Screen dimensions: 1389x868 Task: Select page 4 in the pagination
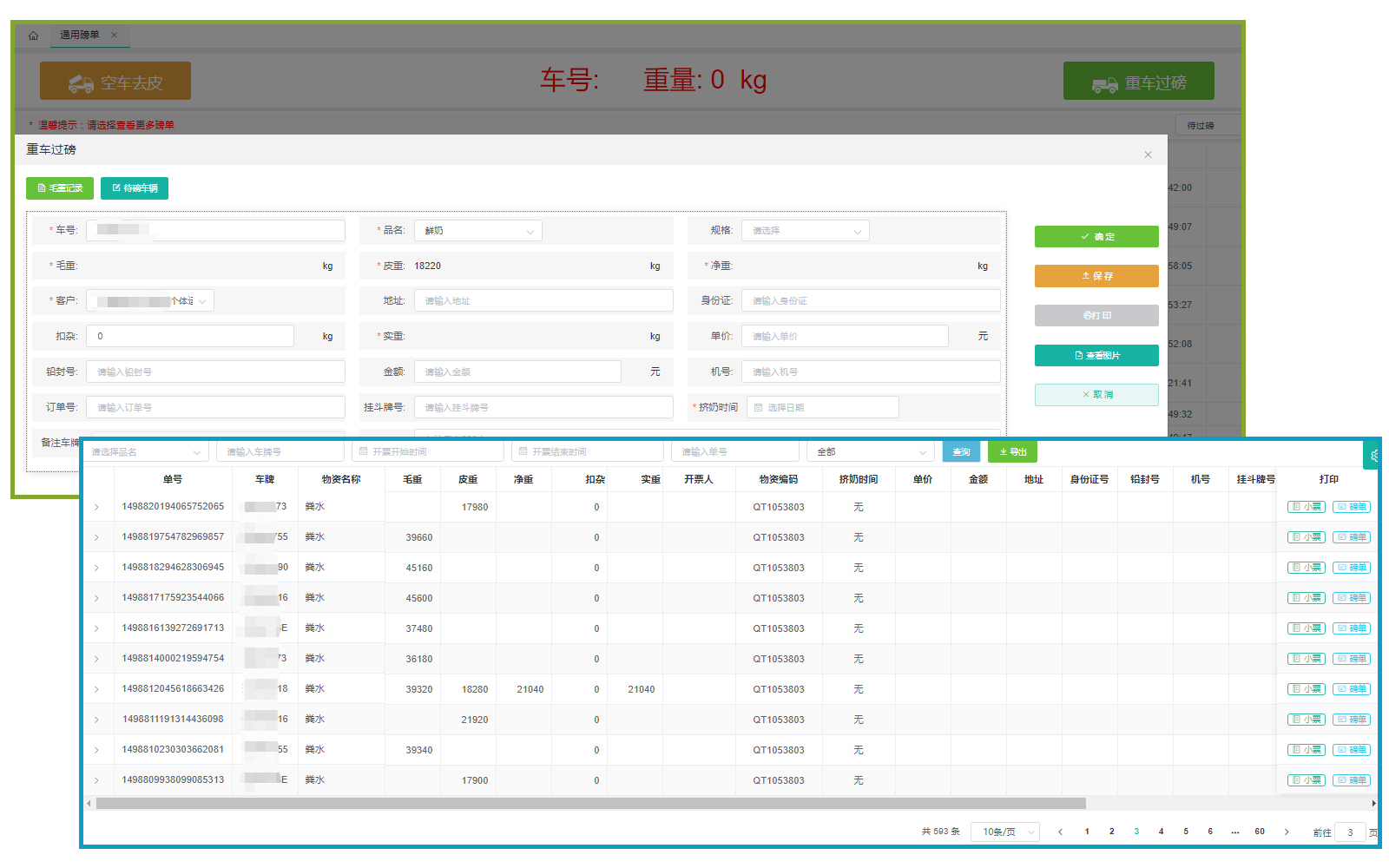tap(1161, 832)
